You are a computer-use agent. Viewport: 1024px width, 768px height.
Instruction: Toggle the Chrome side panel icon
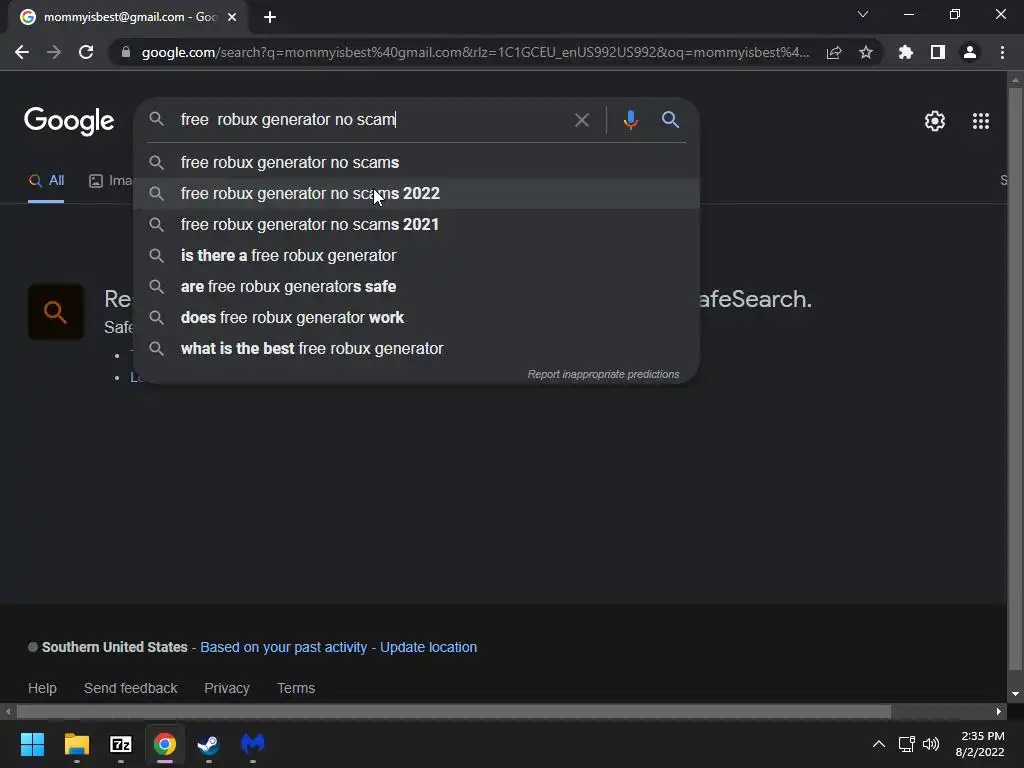(x=938, y=52)
